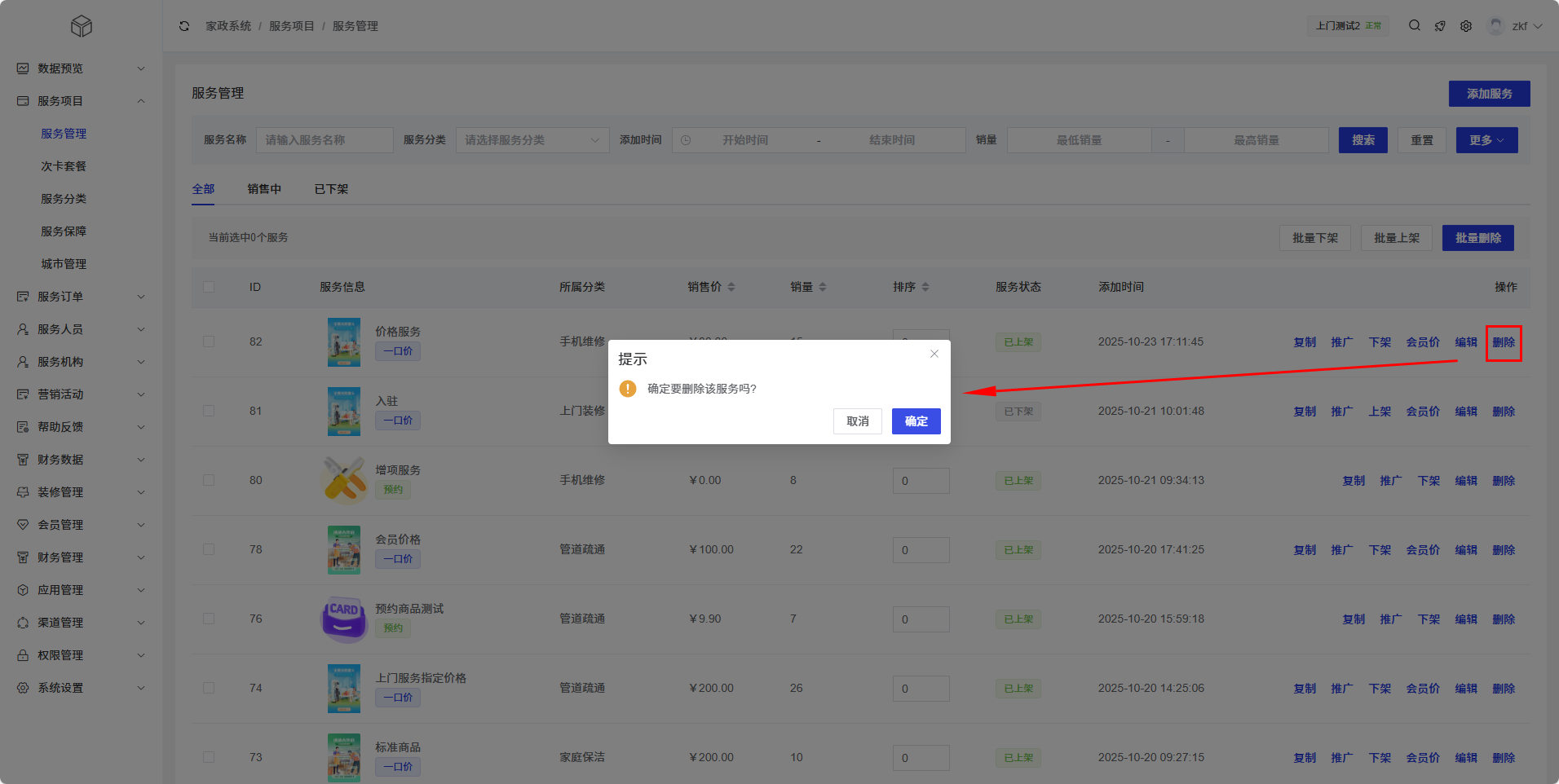
Task: Click the refresh icon beside the breadcrumb
Action: pyautogui.click(x=184, y=26)
